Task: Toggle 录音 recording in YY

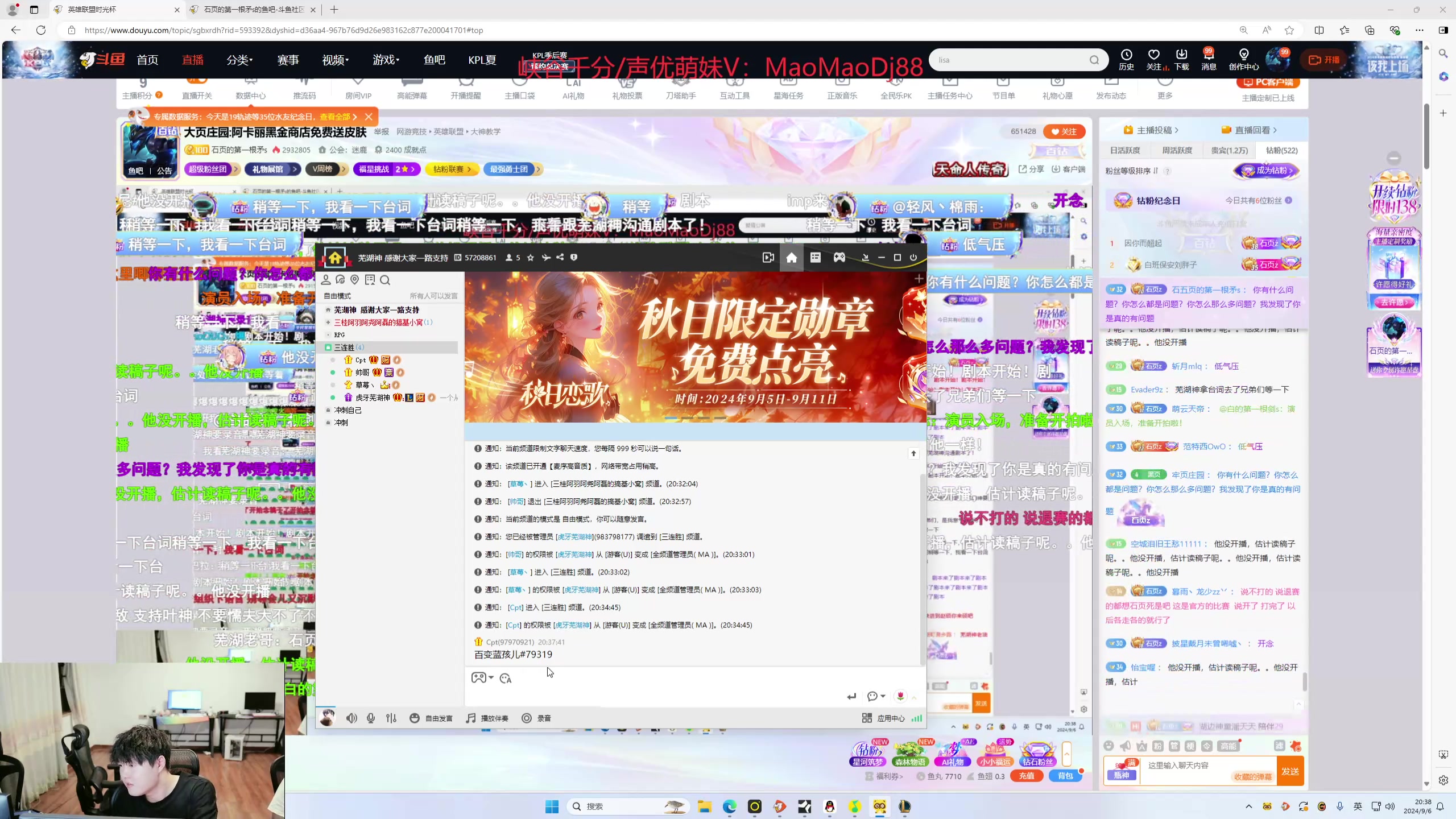Action: click(536, 718)
